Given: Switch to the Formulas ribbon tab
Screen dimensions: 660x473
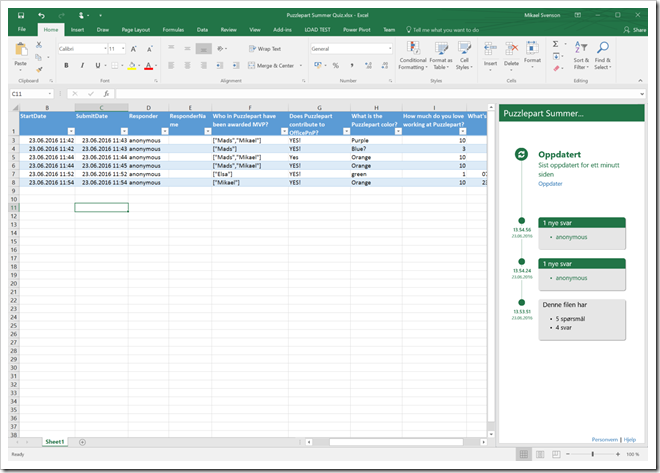Looking at the screenshot, I should click(x=173, y=30).
